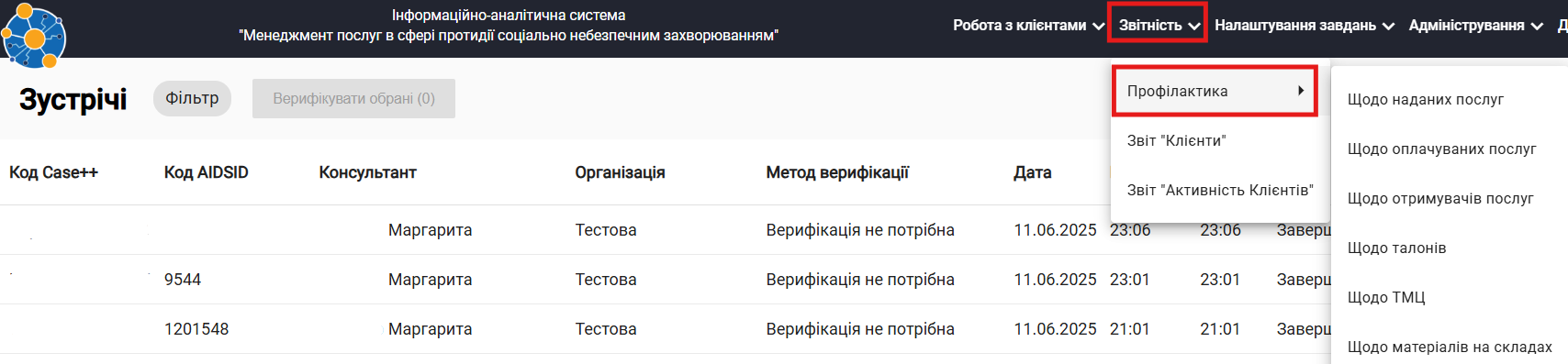Open the Адміністрування dropdown menu

(x=1476, y=26)
